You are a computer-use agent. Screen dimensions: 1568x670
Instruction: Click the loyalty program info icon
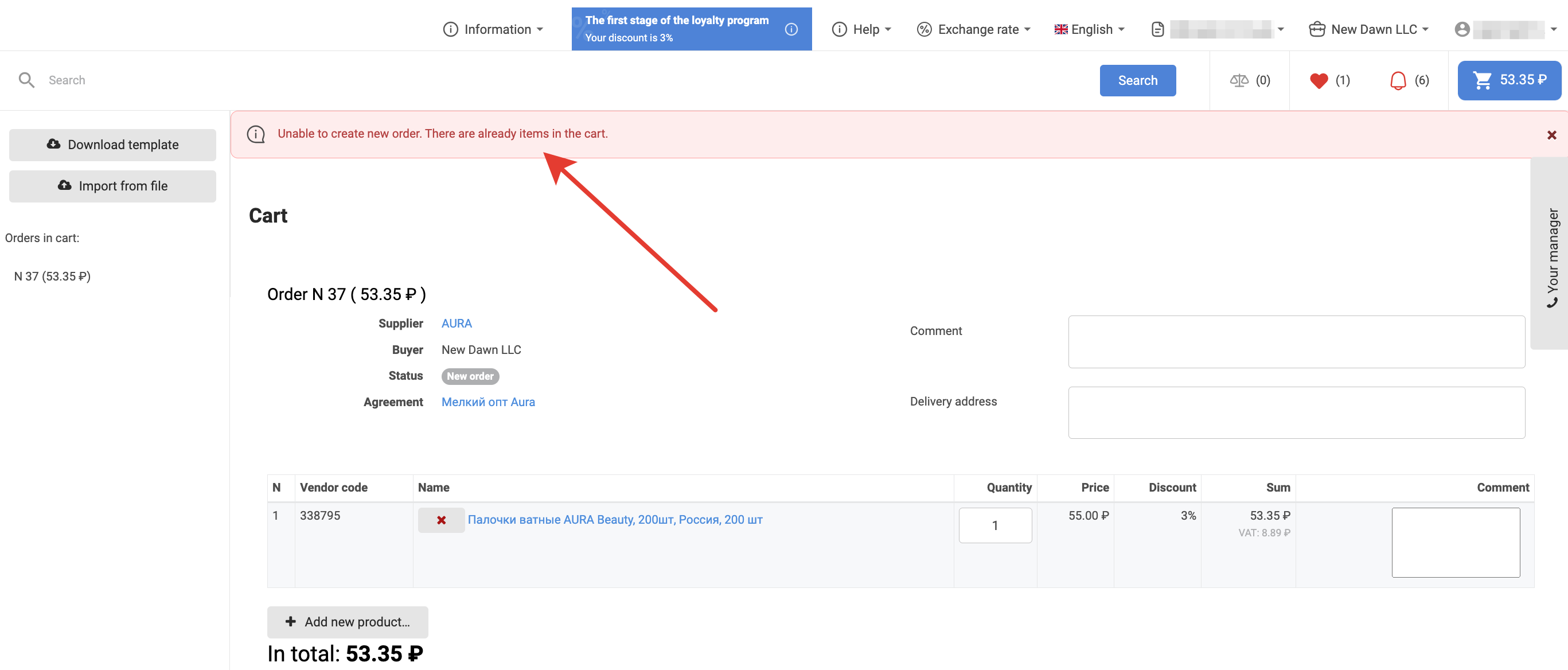tap(791, 29)
